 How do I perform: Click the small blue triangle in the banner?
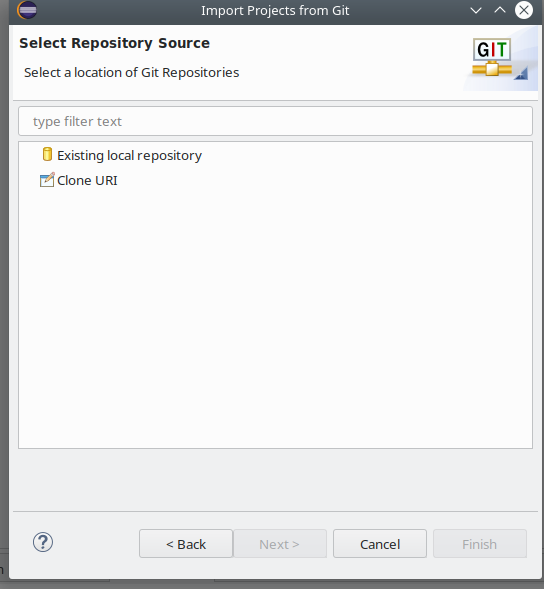[521, 73]
